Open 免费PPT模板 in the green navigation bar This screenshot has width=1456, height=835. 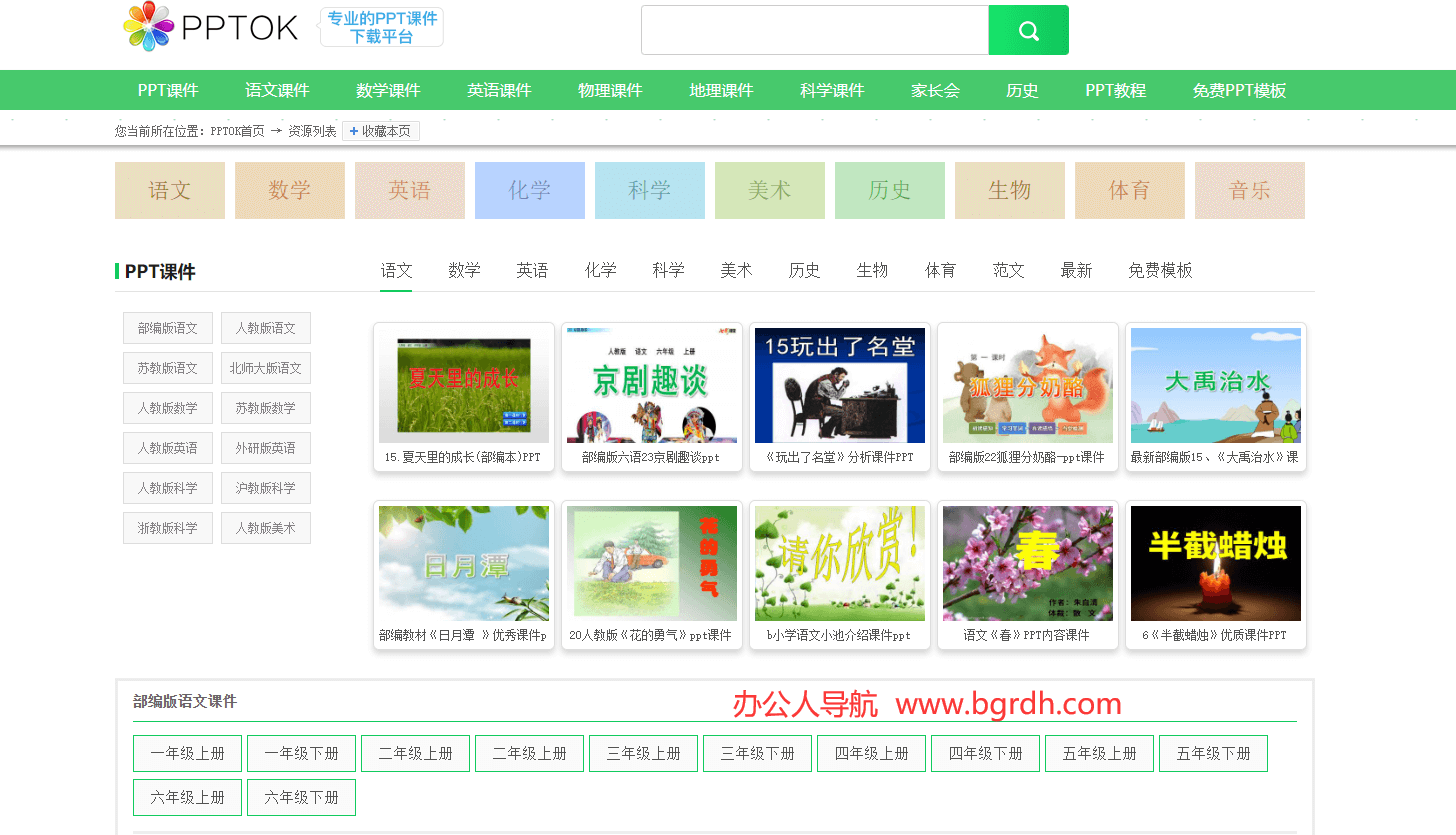(1239, 90)
